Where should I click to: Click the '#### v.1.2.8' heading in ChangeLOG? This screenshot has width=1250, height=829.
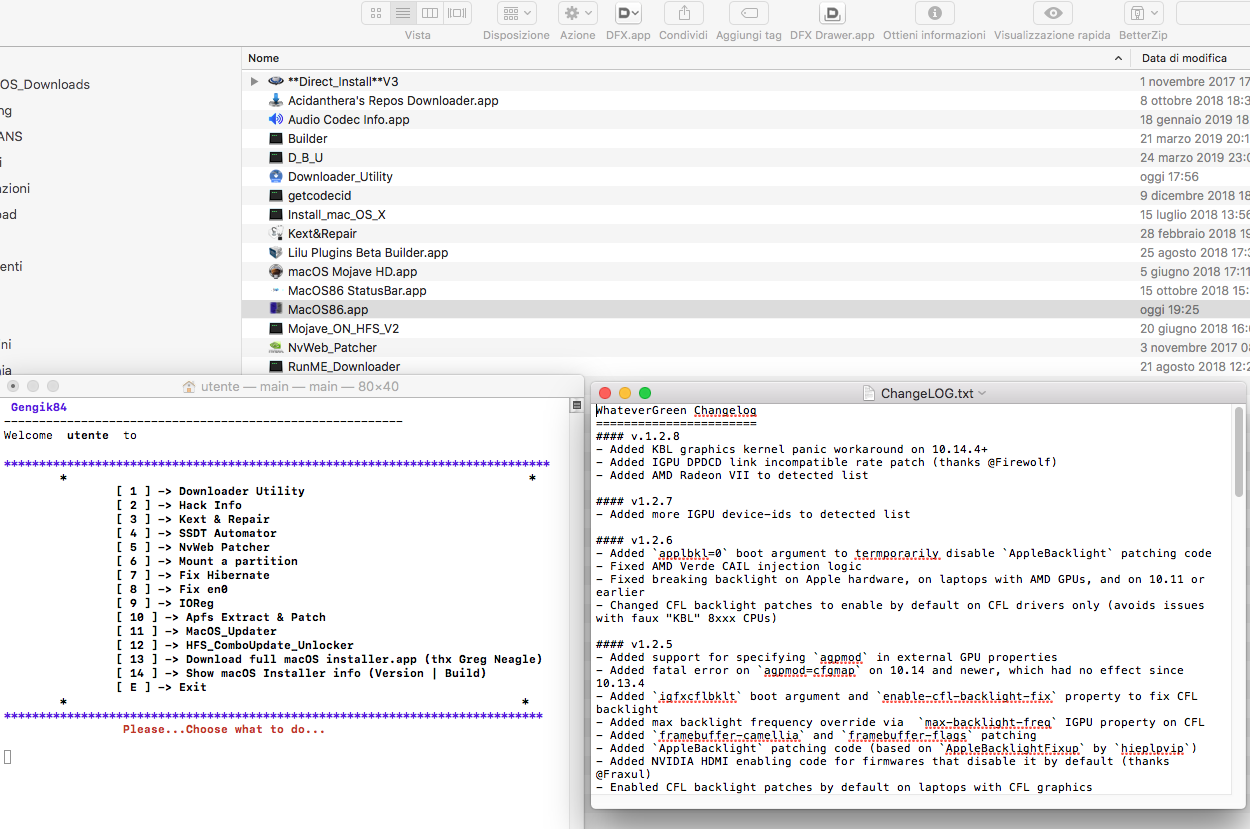(637, 436)
